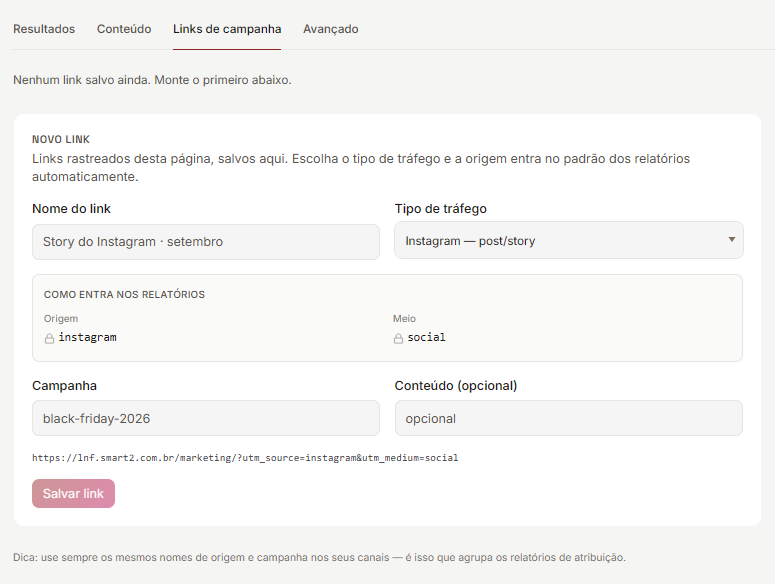Click the 'Conteúdo (opcional)' field label

(x=456, y=386)
